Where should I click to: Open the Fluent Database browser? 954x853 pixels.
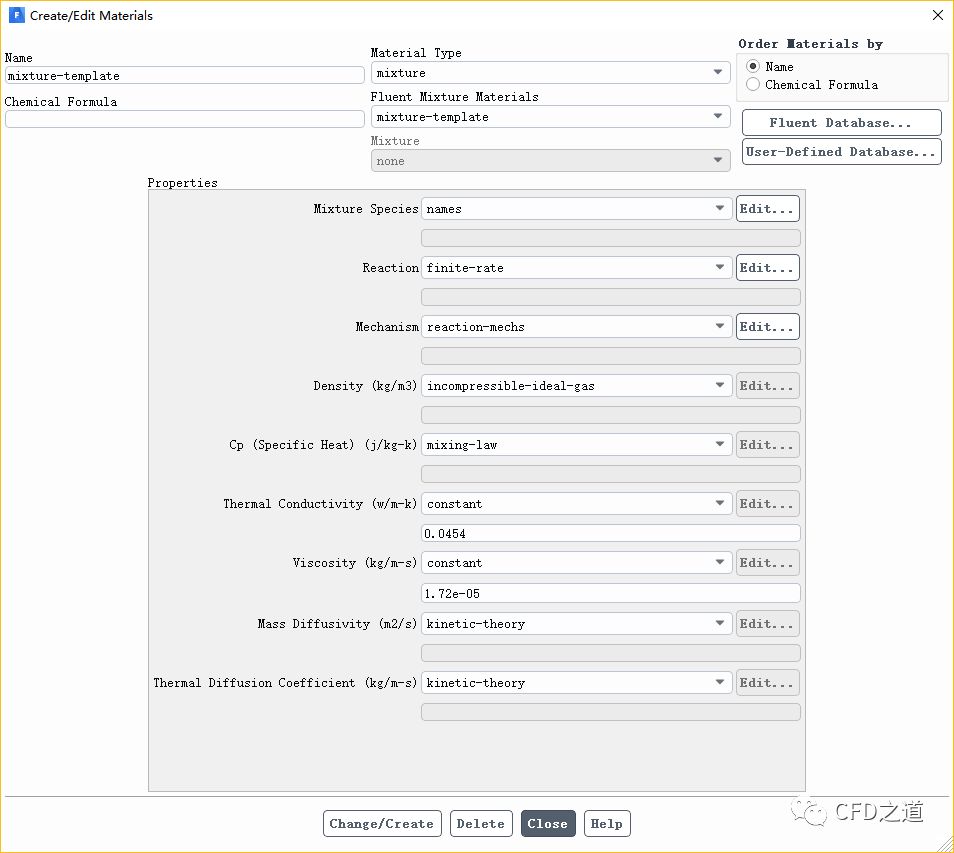(841, 123)
